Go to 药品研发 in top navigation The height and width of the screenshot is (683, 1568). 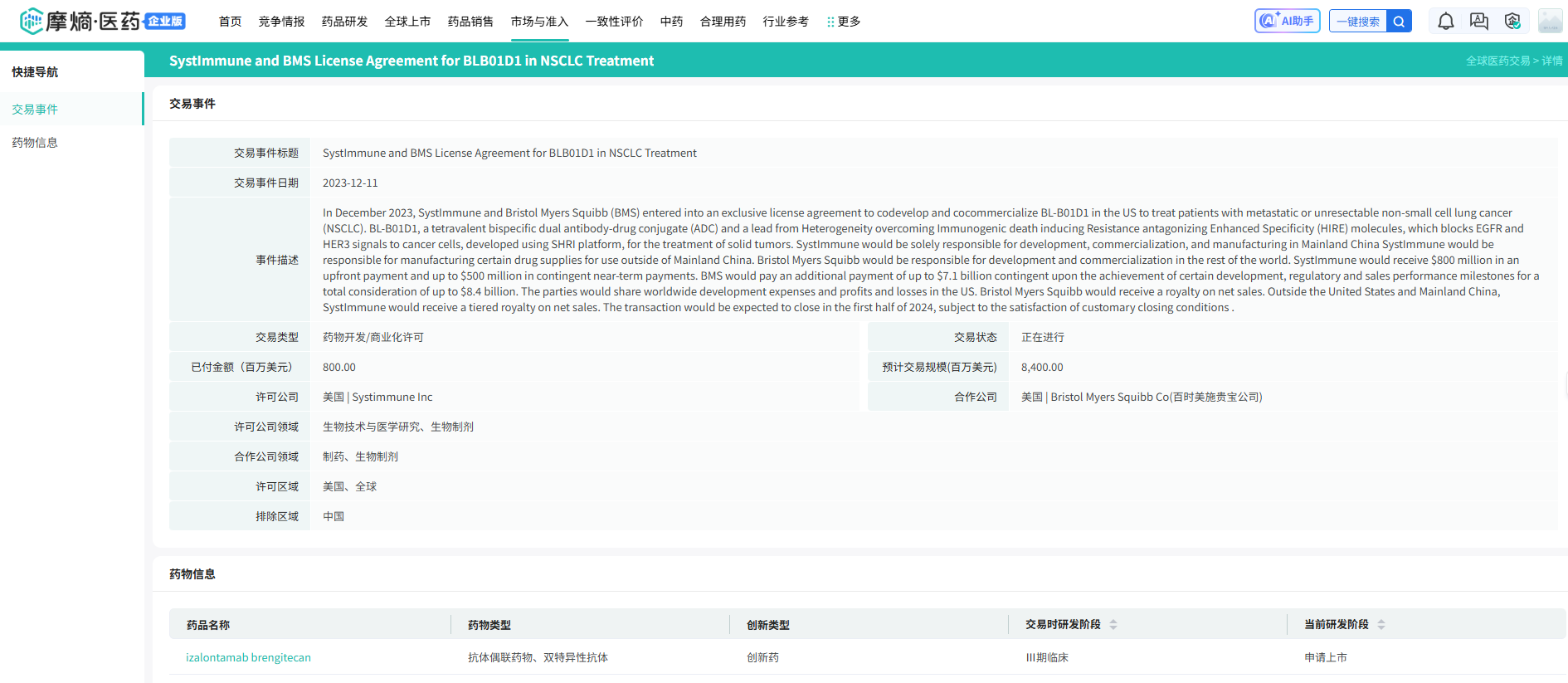344,22
